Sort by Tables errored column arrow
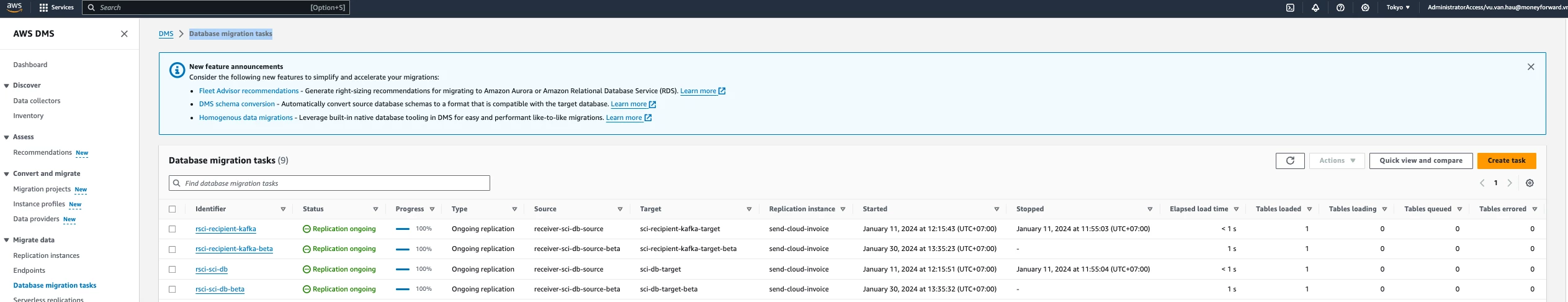Screen dimensions: 1568x302 coord(1534,209)
